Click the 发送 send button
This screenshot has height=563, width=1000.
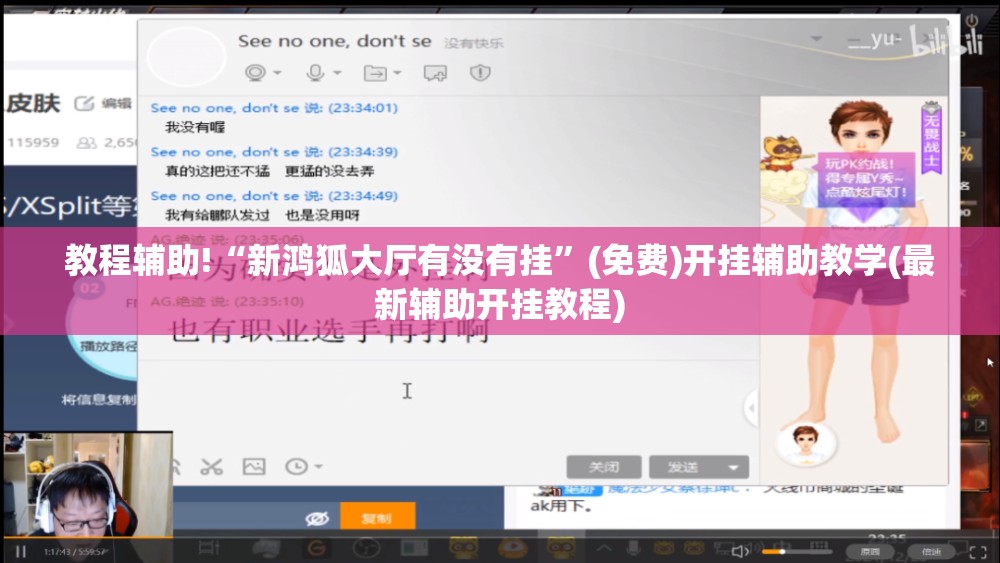point(684,467)
